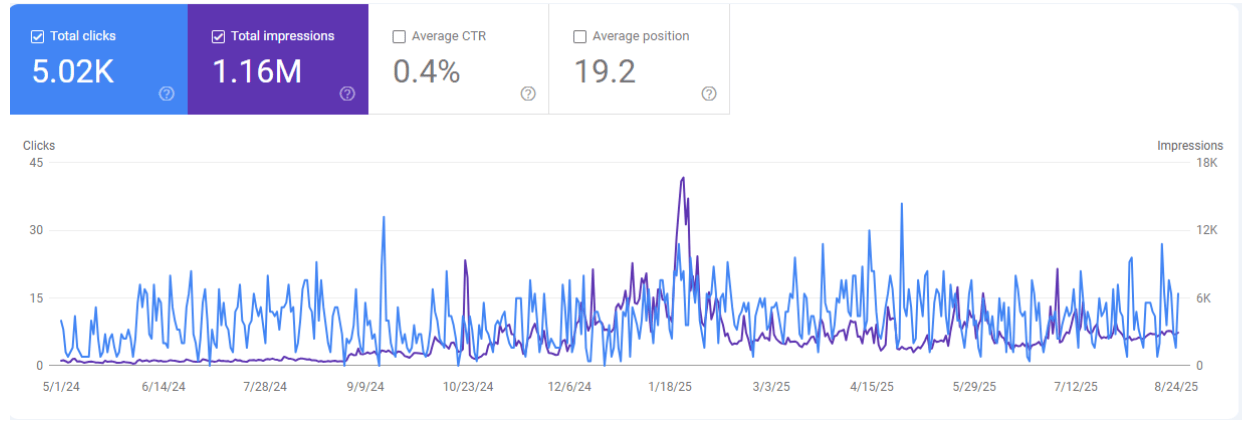Click the Average position help question mark
The height and width of the screenshot is (434, 1251).
coord(708,94)
